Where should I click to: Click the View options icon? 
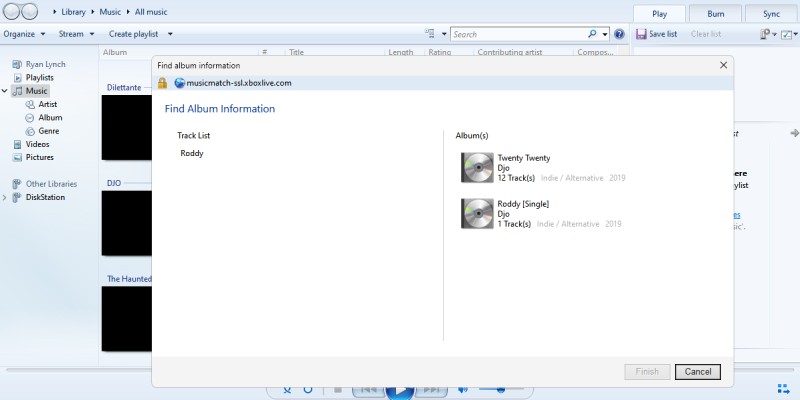point(430,34)
